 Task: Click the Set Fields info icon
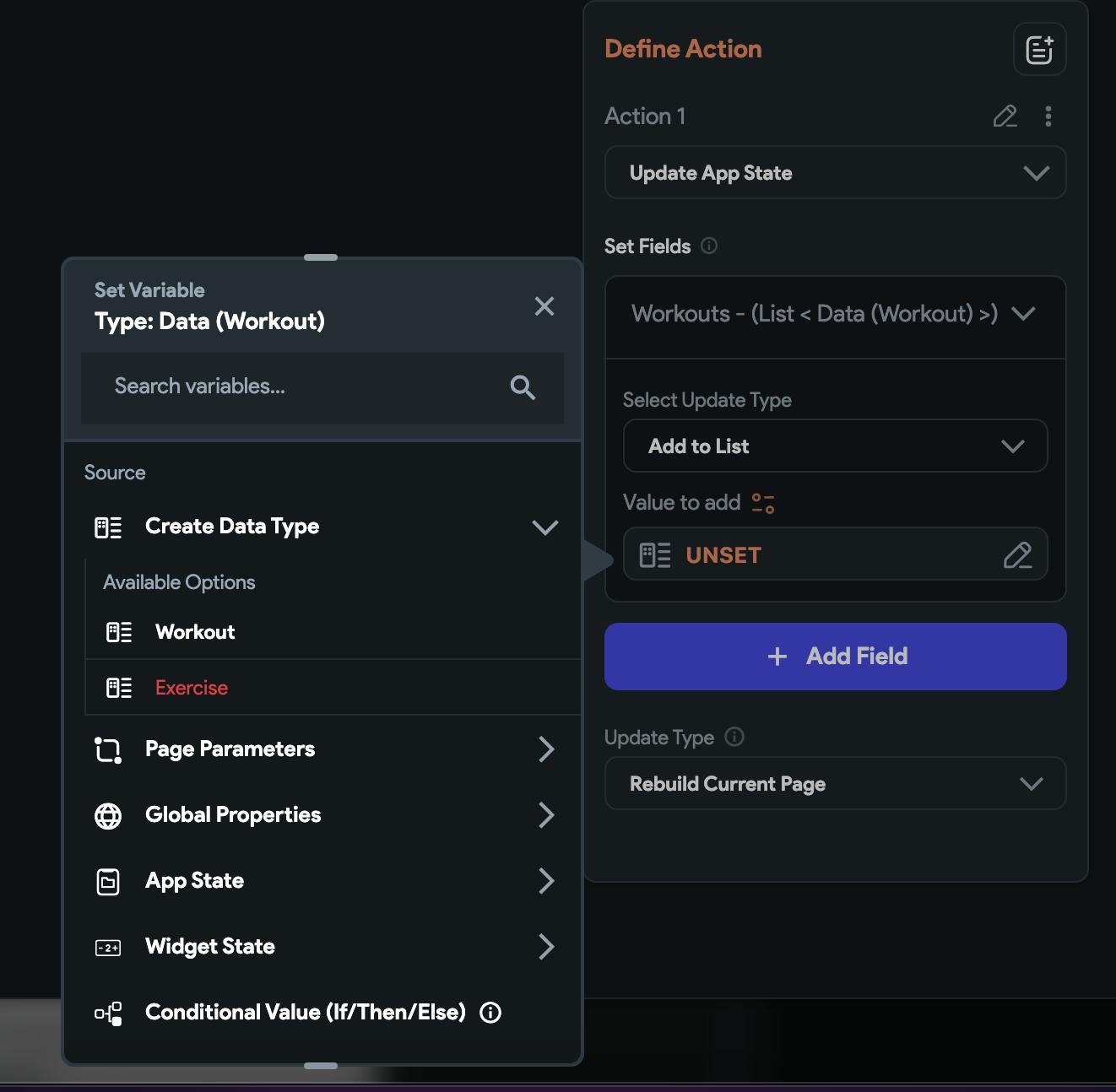click(x=709, y=246)
